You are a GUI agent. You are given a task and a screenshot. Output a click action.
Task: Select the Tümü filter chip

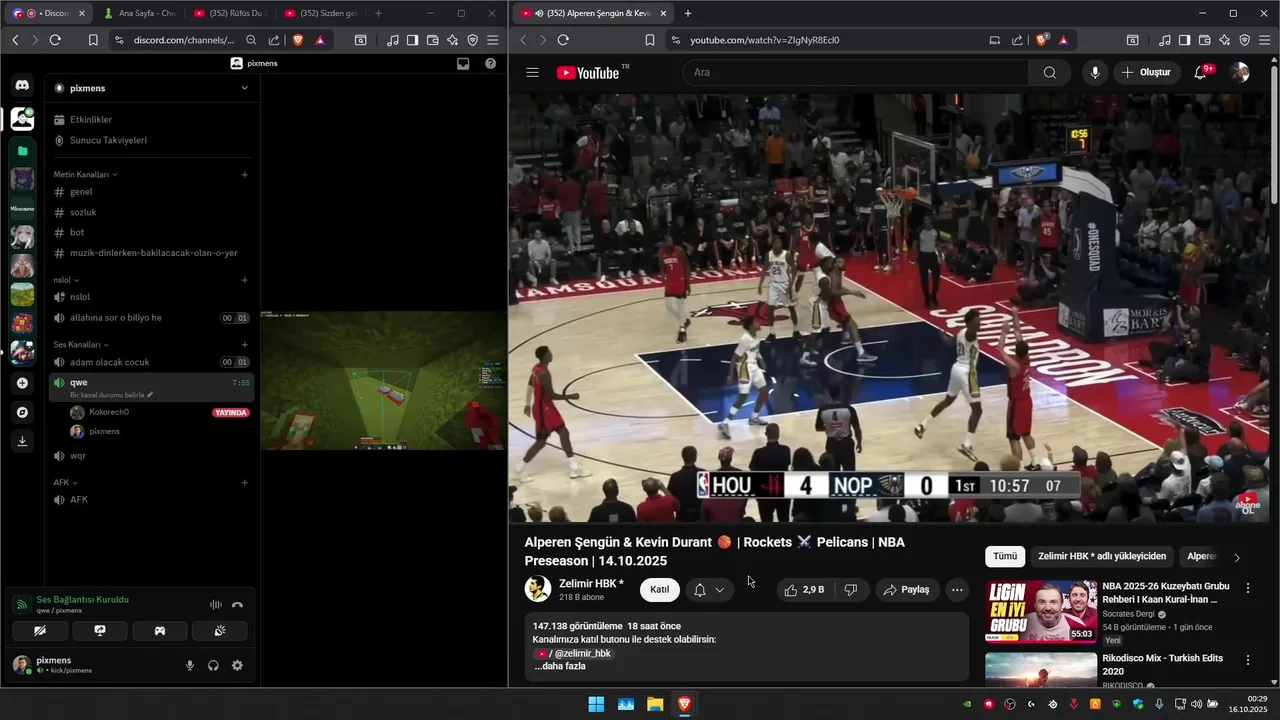pyautogui.click(x=1005, y=556)
